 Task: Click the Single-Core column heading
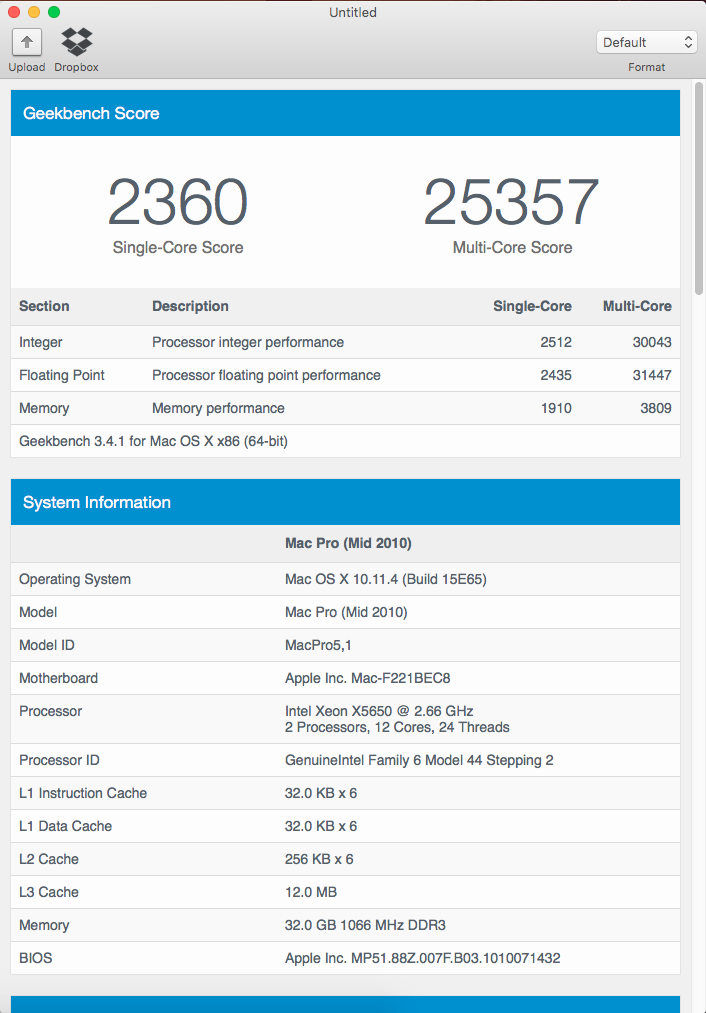(x=532, y=306)
